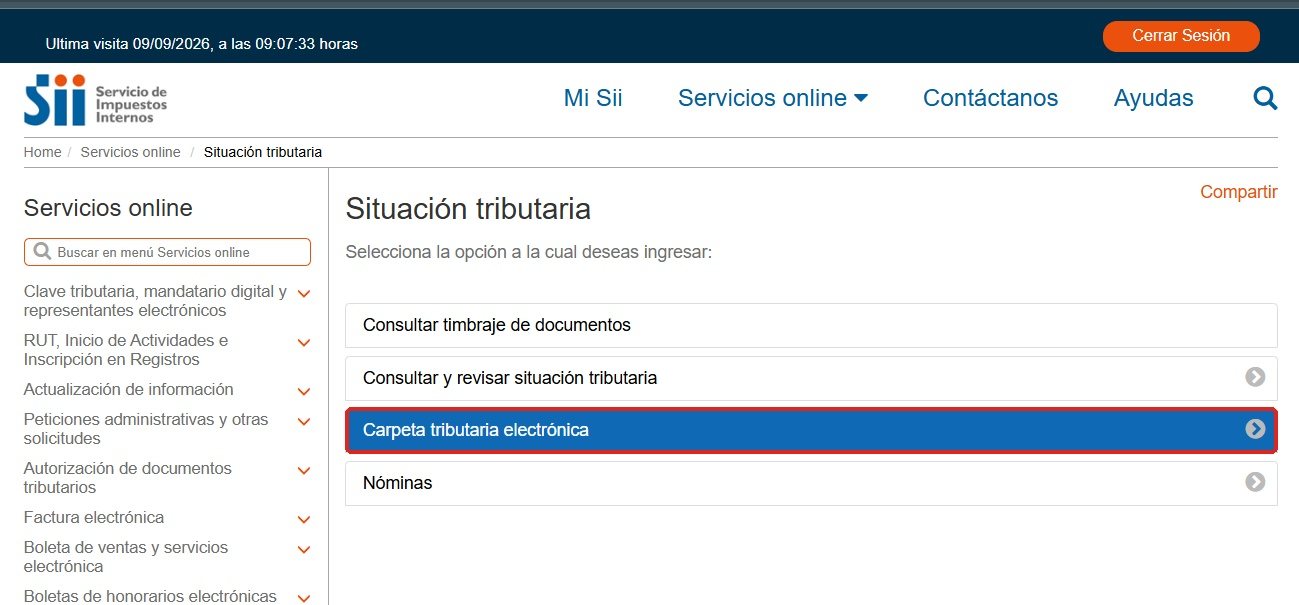Open Contáctanos menu item
This screenshot has height=605, width=1299.
[x=990, y=98]
